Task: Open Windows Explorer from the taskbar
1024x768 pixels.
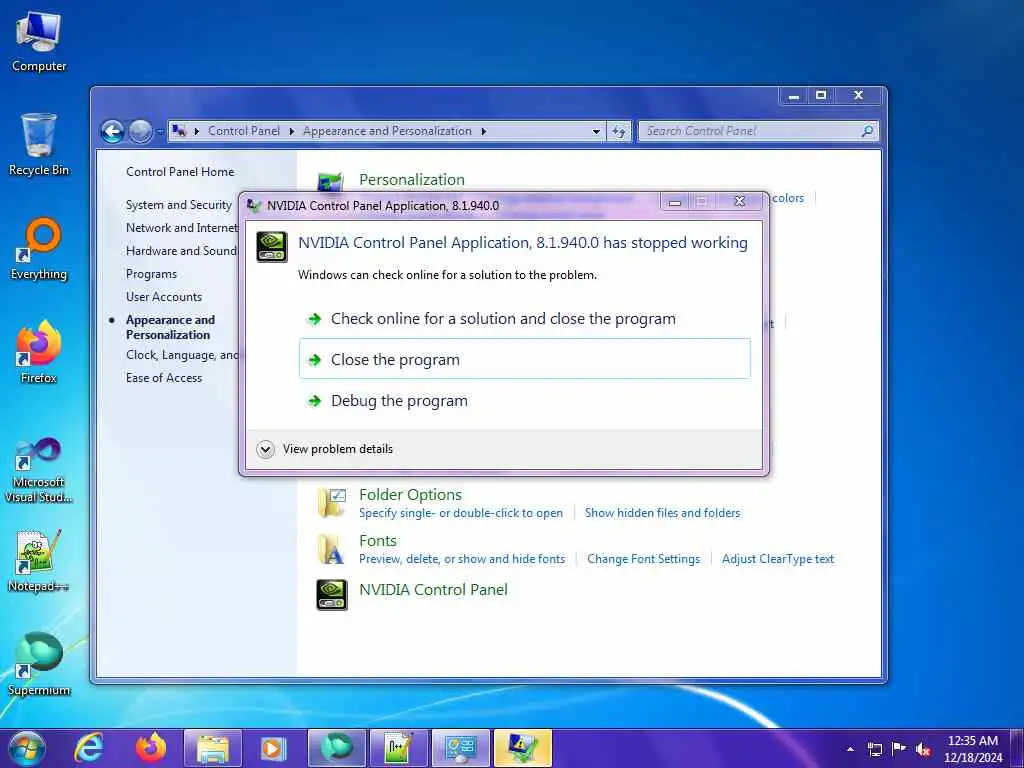Action: click(x=213, y=748)
